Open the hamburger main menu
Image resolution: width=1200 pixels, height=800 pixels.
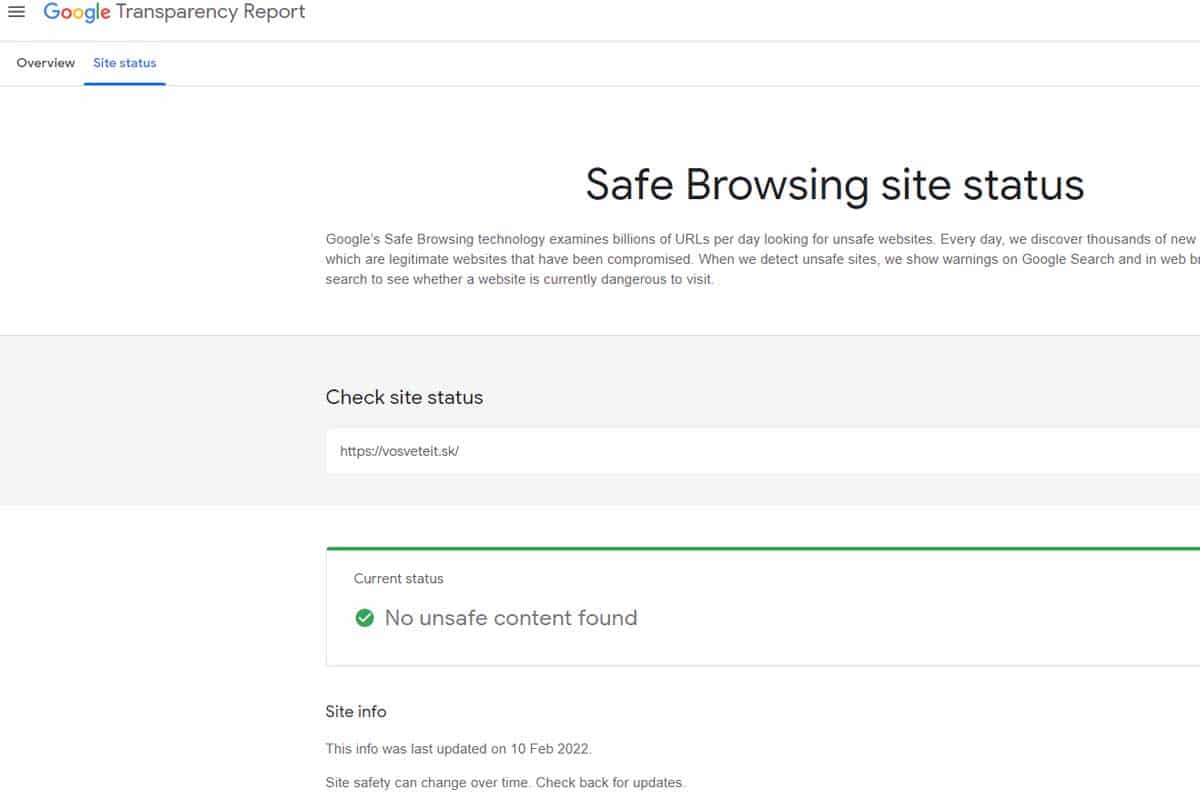pyautogui.click(x=16, y=12)
